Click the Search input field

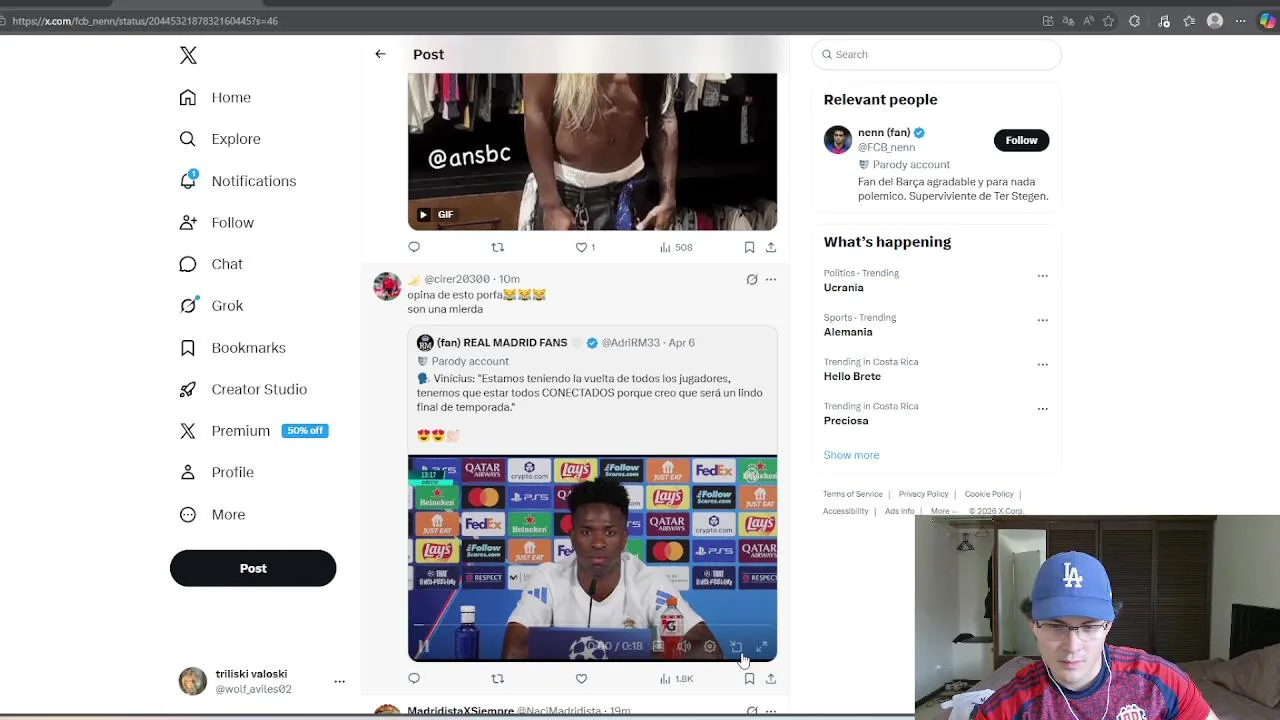(936, 54)
